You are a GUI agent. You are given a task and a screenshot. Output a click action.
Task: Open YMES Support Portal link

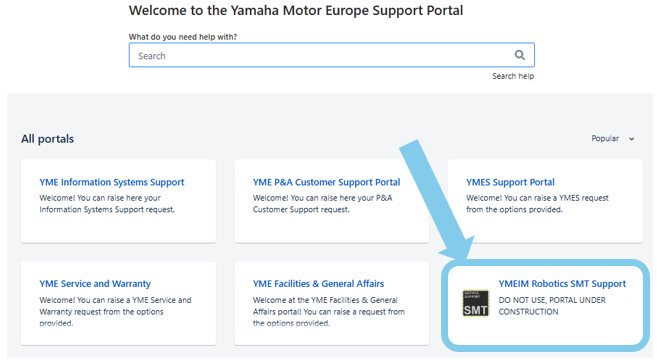coord(510,182)
